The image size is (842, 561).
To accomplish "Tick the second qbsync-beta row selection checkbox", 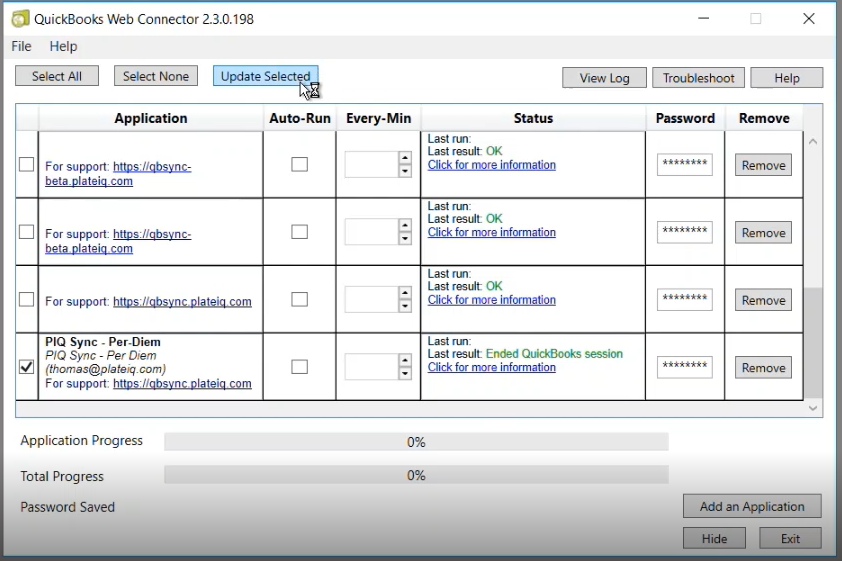I will click(x=26, y=231).
